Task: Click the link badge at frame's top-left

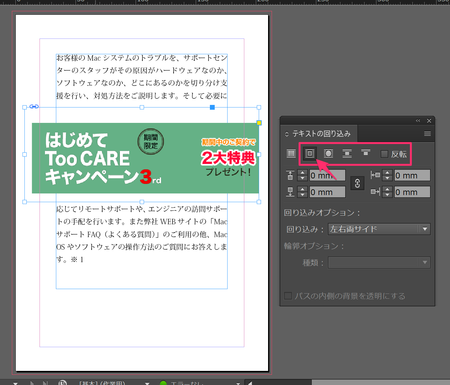Action: point(34,107)
